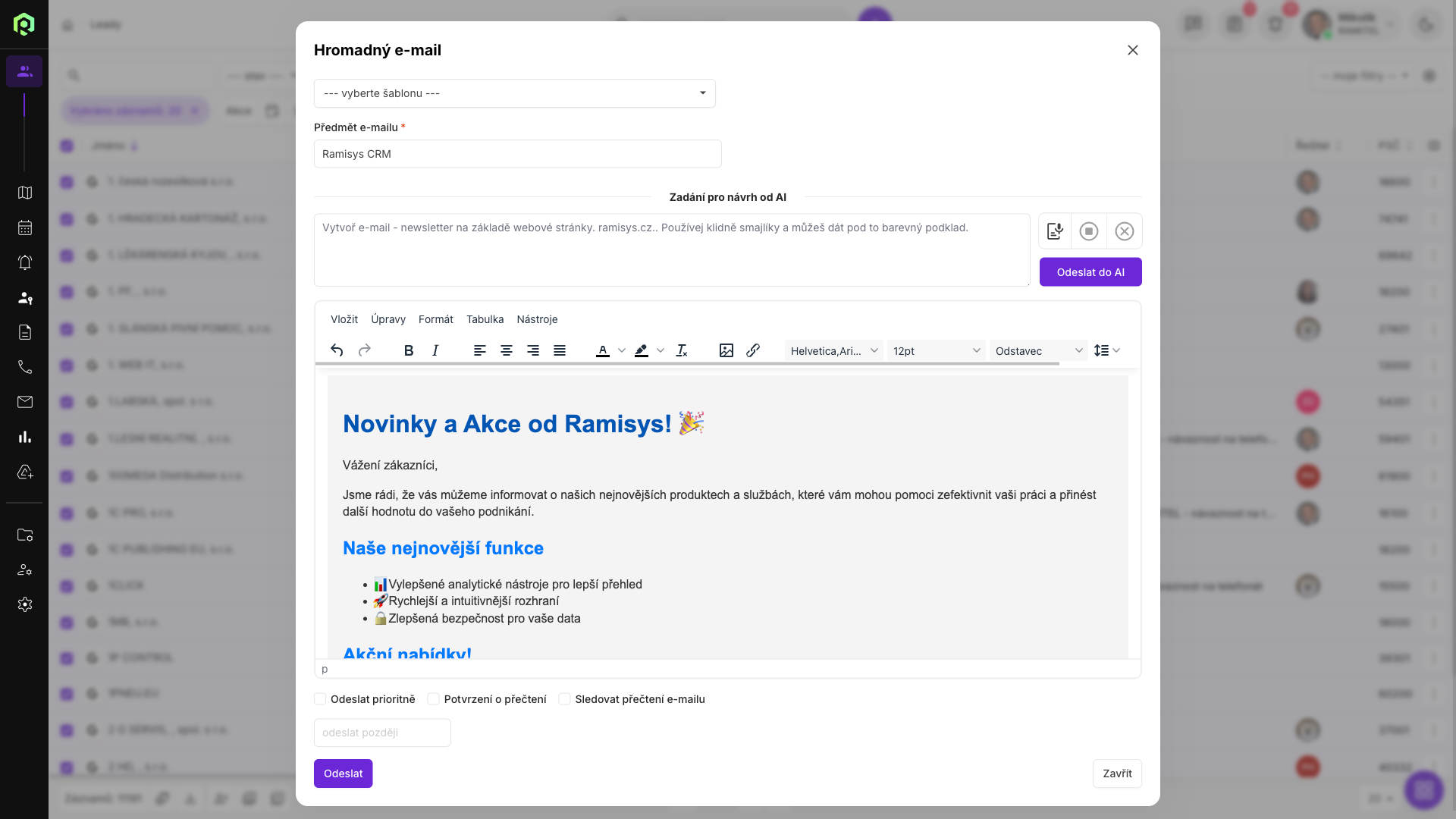Open the envelope mail icon in left sidebar
This screenshot has height=819, width=1456.
pos(25,402)
